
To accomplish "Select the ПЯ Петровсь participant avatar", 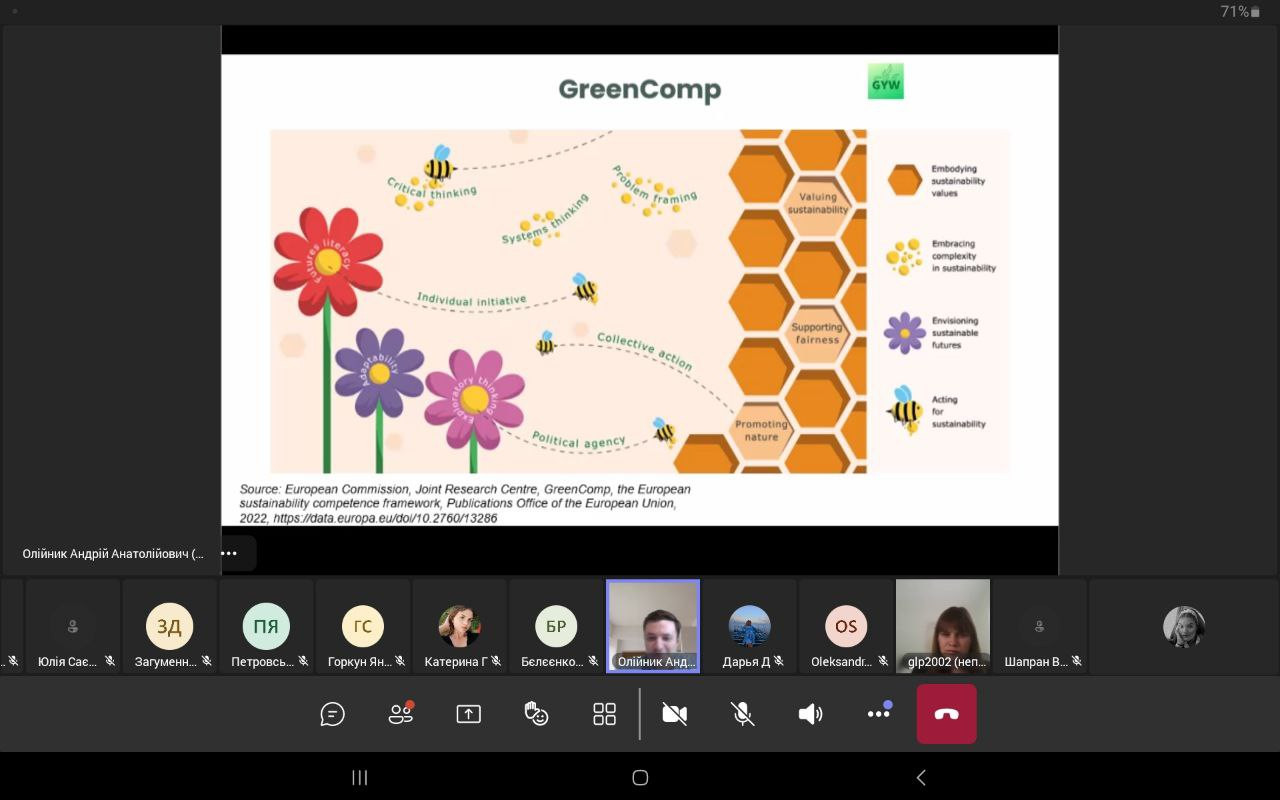I will pyautogui.click(x=266, y=626).
